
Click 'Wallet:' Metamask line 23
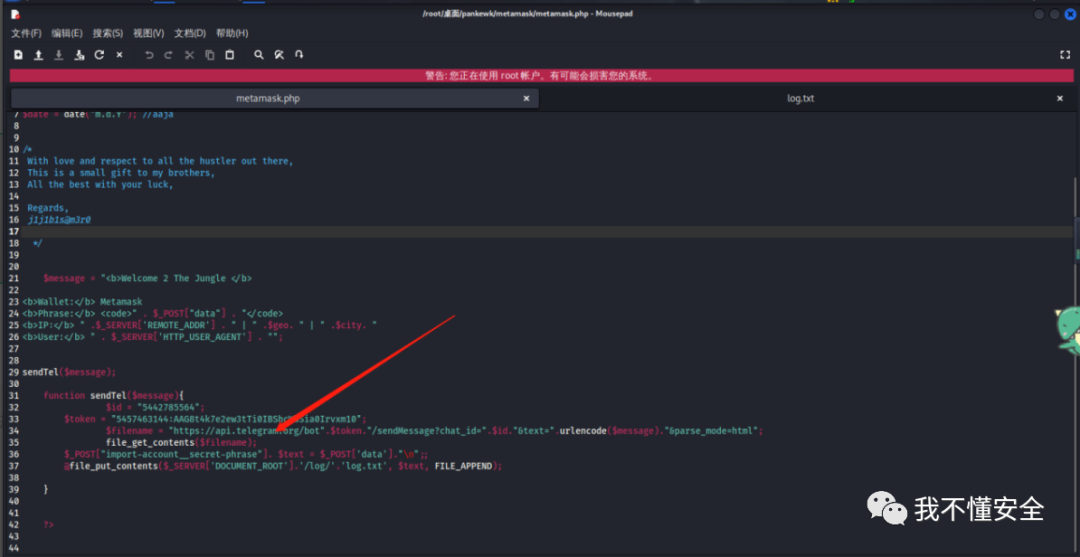coord(82,302)
